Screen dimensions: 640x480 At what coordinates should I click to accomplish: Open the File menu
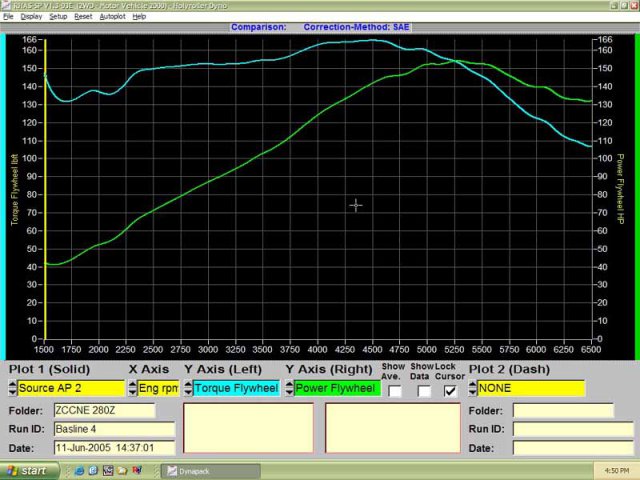tap(8, 17)
